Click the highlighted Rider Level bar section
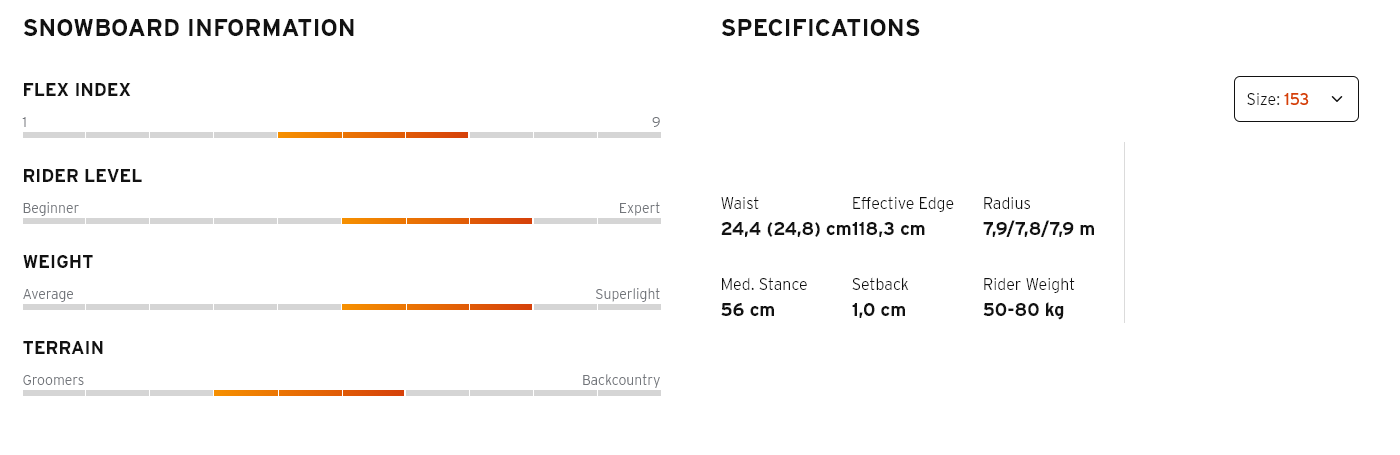The width and height of the screenshot is (1400, 455). pyautogui.click(x=437, y=220)
